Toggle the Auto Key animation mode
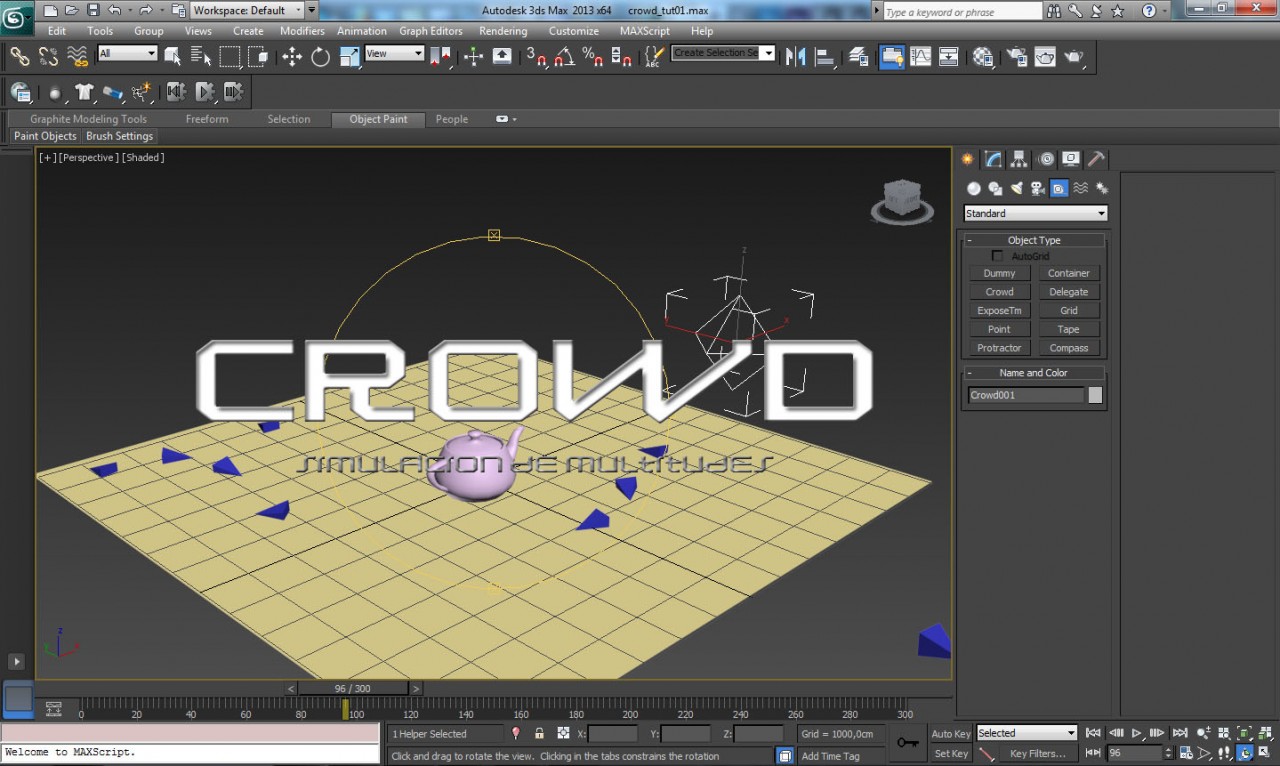This screenshot has height=766, width=1280. tap(951, 734)
